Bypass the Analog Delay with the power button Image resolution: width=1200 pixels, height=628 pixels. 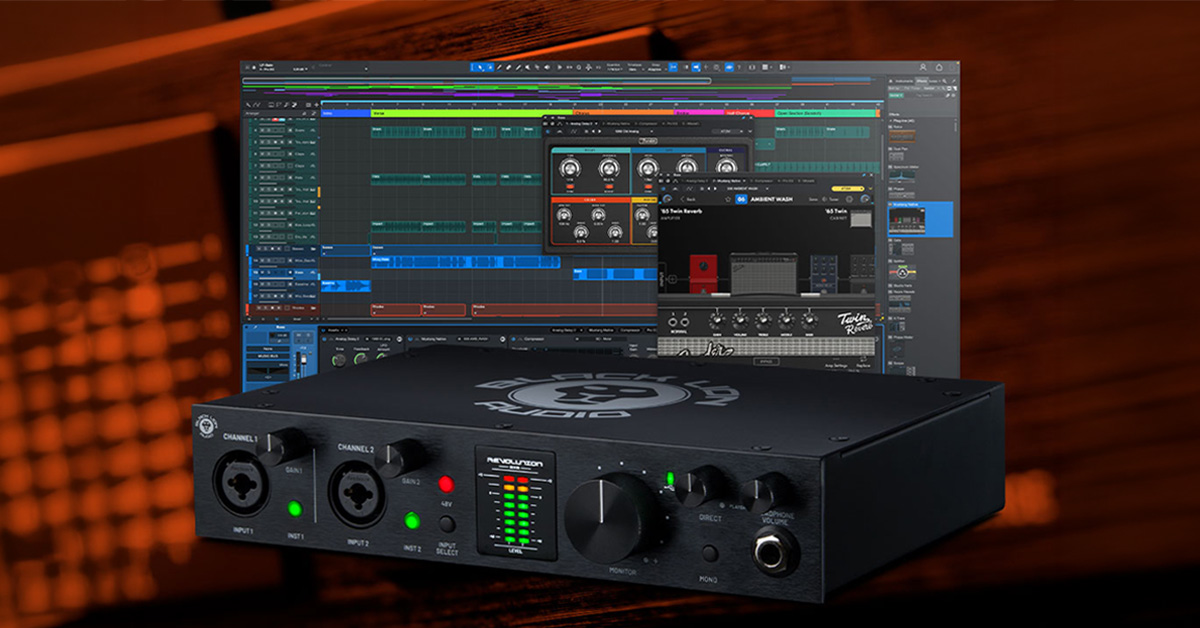click(x=548, y=132)
